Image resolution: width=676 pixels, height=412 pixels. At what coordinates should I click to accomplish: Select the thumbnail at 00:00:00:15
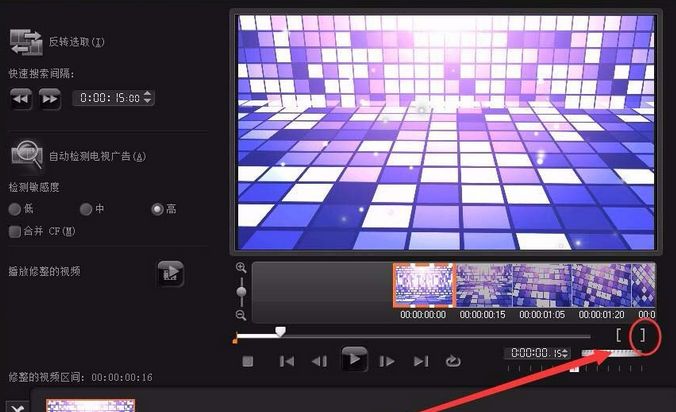point(484,285)
